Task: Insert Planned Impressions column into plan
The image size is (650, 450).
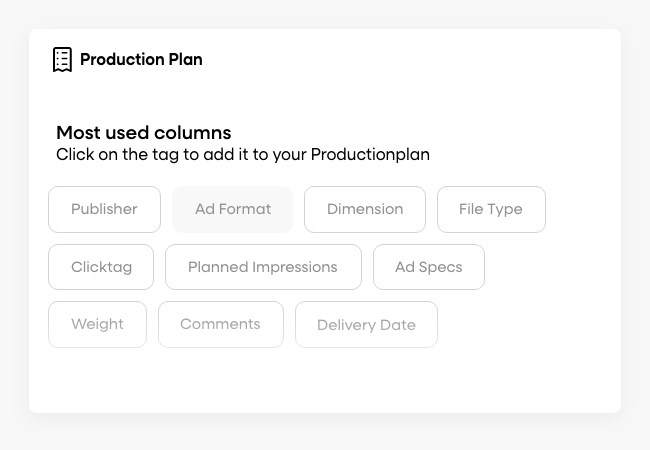Action: point(263,267)
